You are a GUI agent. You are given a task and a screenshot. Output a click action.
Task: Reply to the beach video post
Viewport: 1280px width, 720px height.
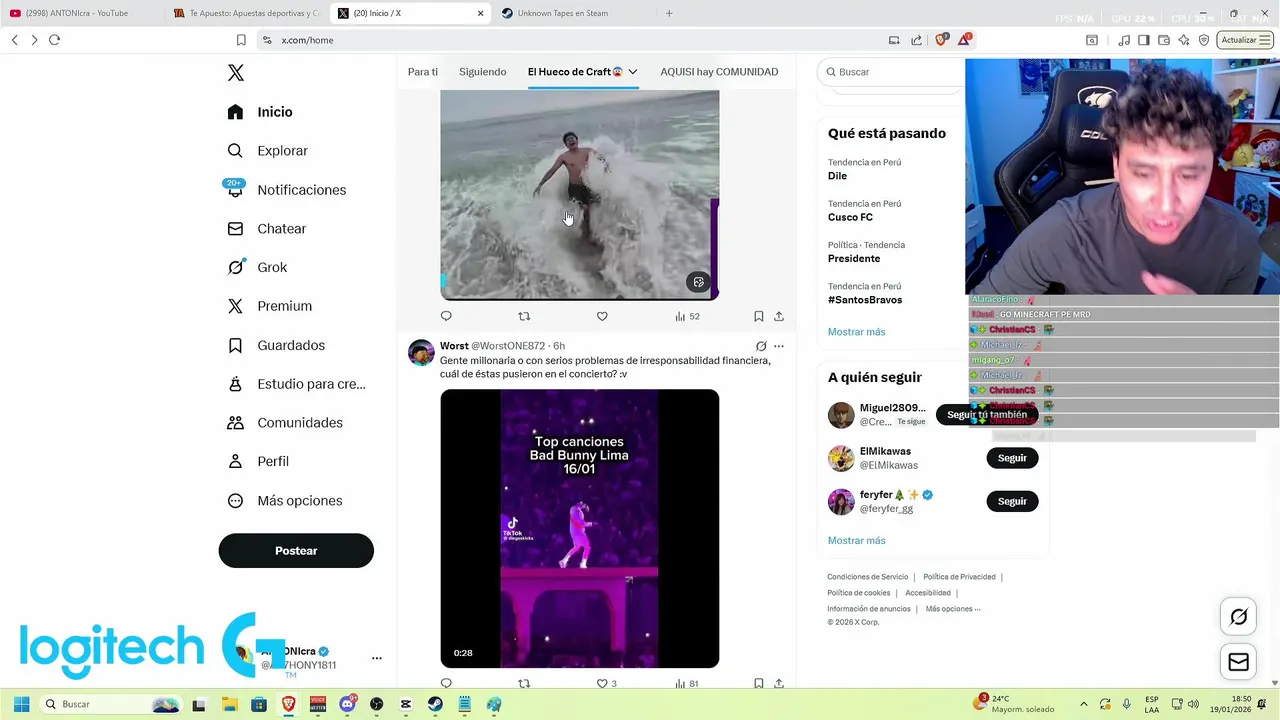coord(446,316)
